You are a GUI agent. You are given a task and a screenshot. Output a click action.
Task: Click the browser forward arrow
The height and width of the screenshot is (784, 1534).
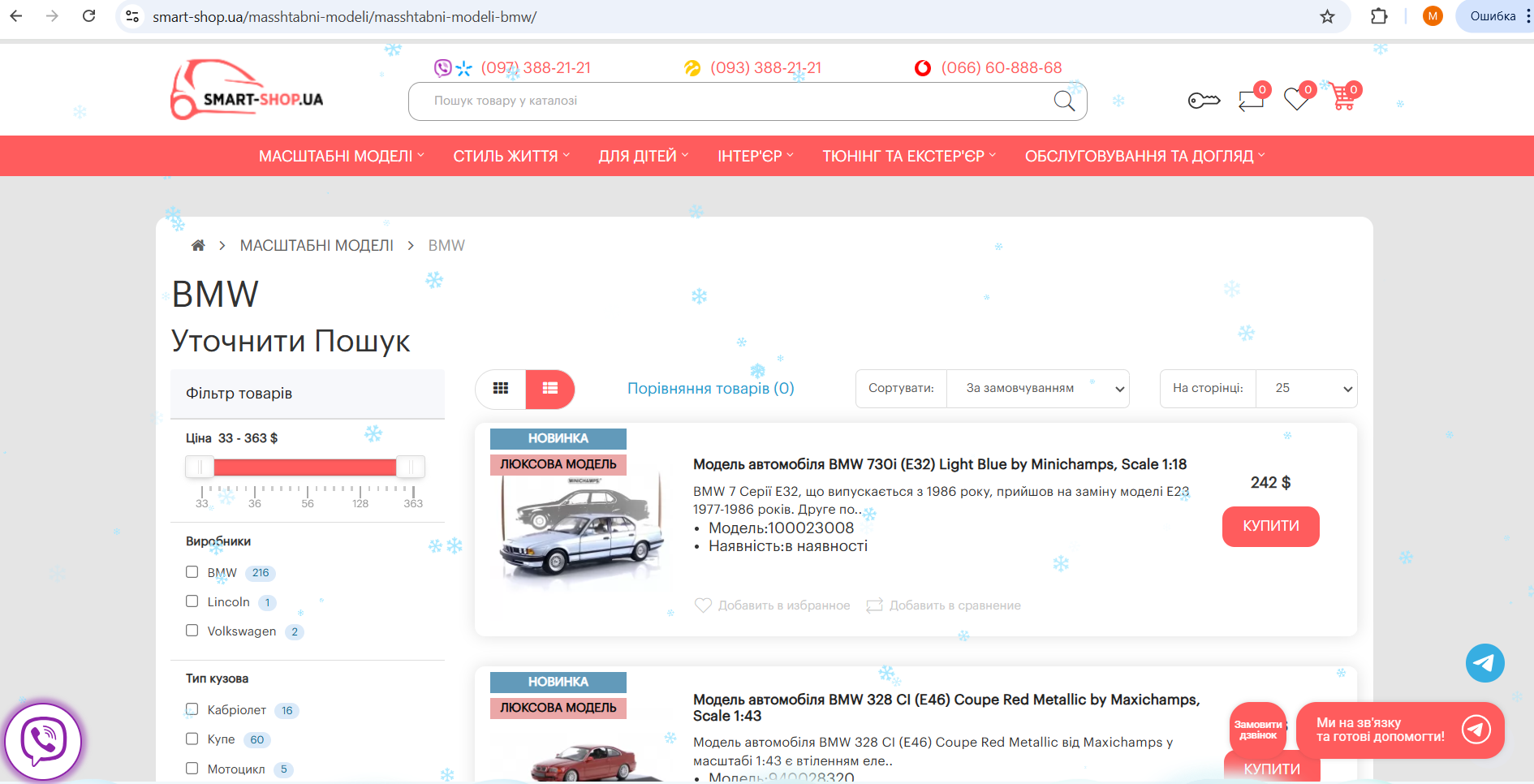[x=53, y=16]
